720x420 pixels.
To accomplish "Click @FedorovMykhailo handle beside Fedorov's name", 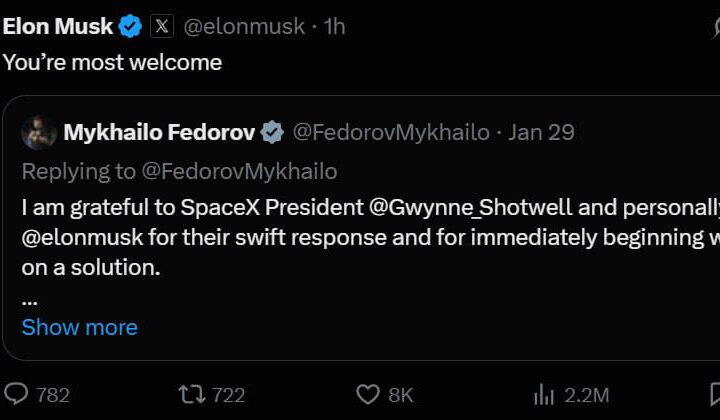I will pos(391,132).
